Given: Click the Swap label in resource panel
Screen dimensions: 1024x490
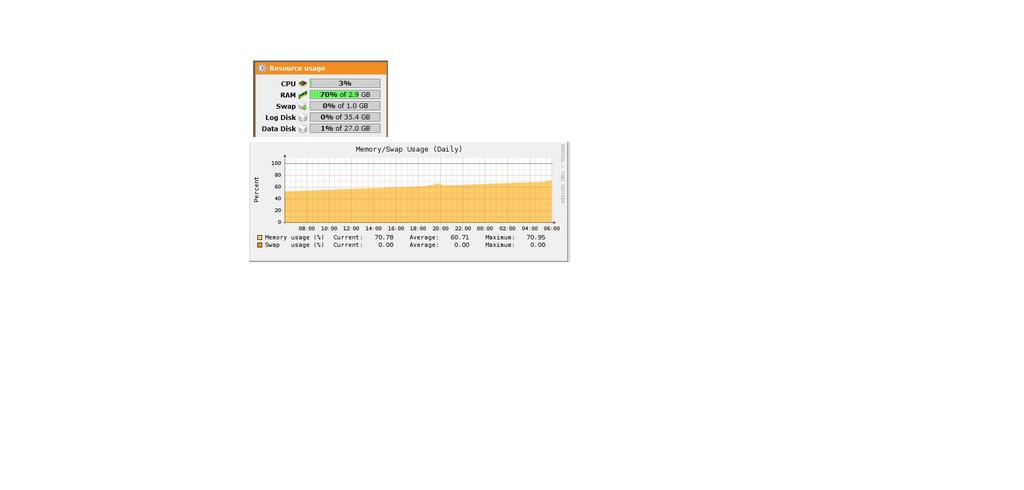Looking at the screenshot, I should point(286,106).
